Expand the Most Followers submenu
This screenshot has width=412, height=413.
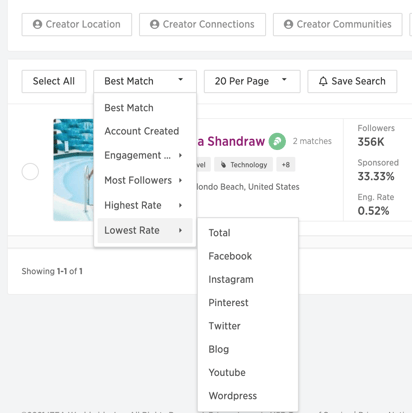(x=145, y=180)
